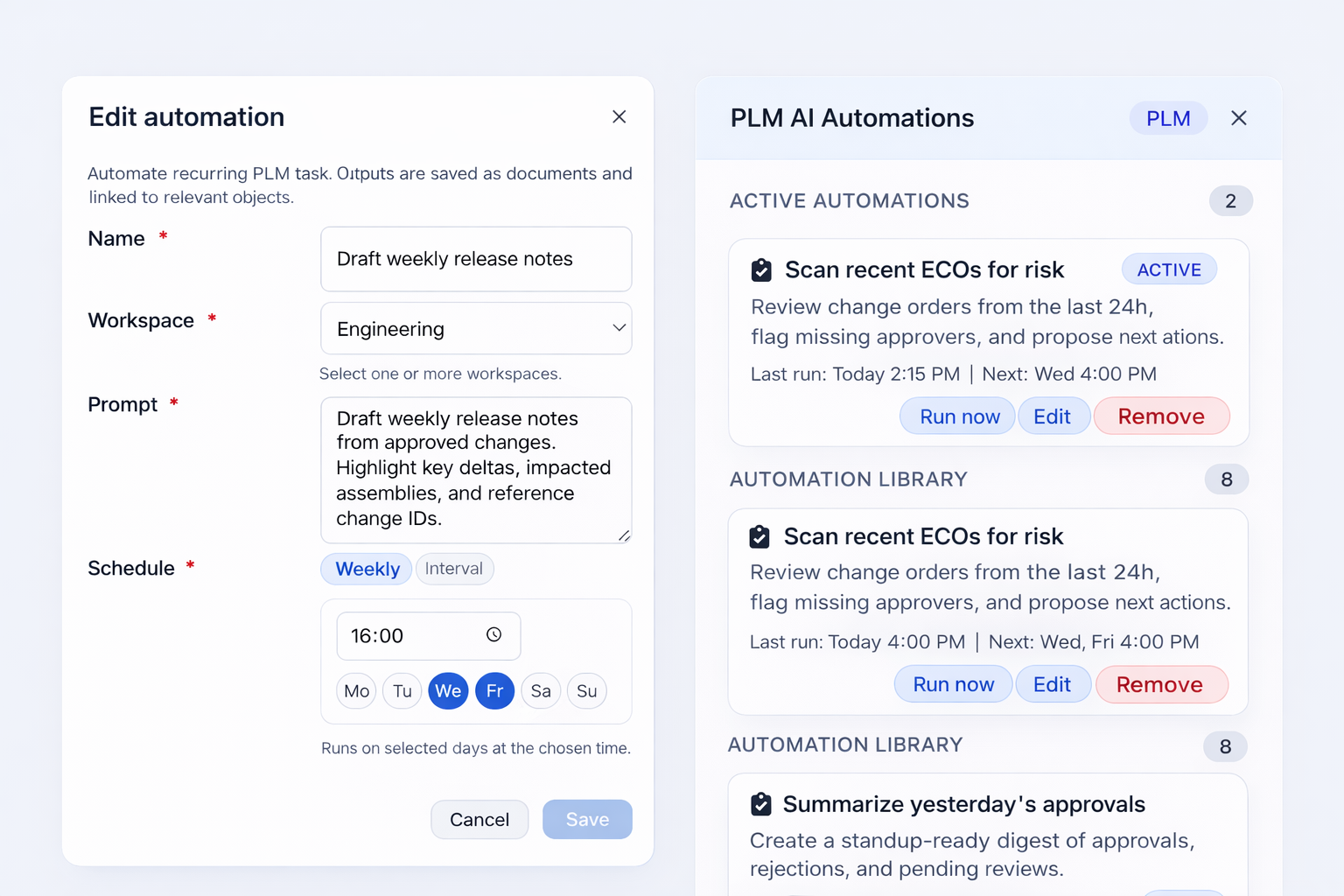The width and height of the screenshot is (1344, 896).
Task: Toggle Friday day selection off
Action: click(494, 691)
